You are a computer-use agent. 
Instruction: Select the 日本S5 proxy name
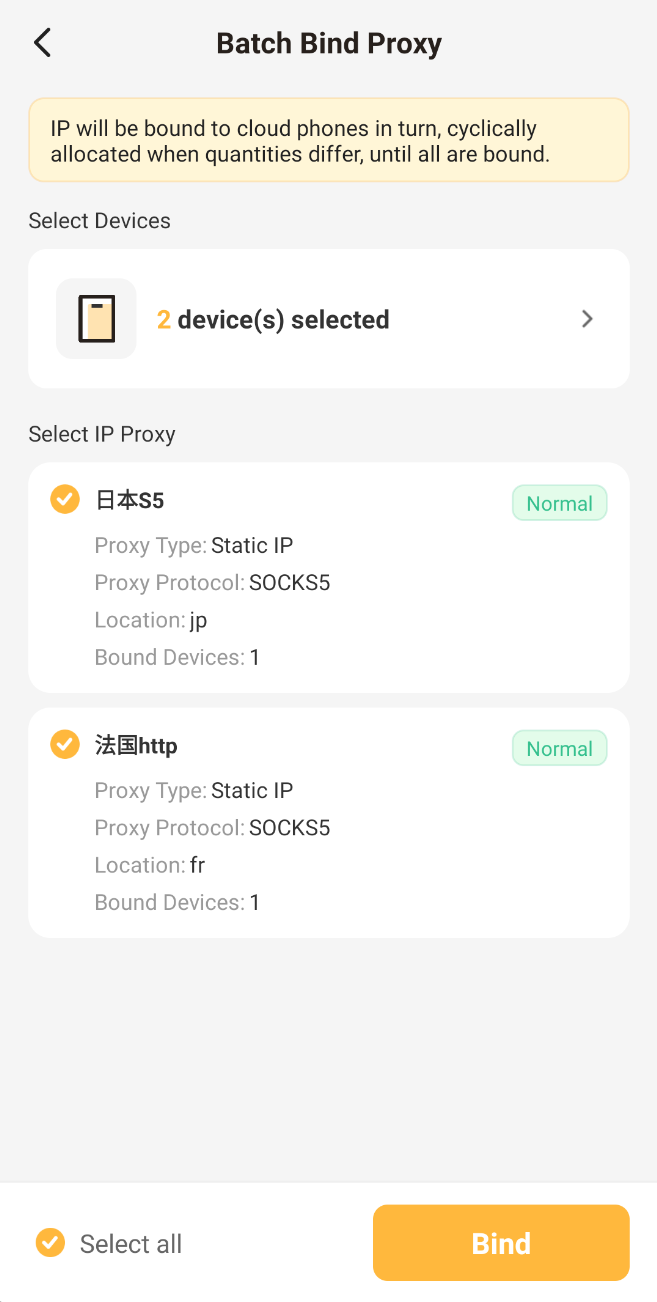[130, 500]
